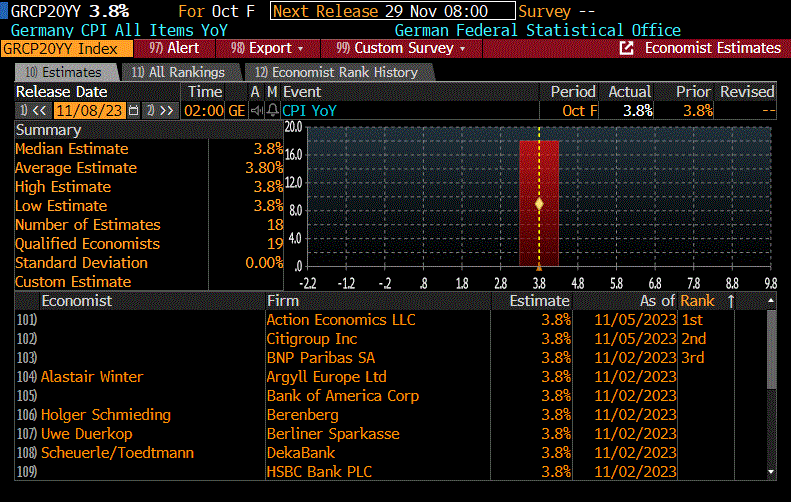Select the Bank of America Corp row
The height and width of the screenshot is (502, 791).
(x=390, y=396)
